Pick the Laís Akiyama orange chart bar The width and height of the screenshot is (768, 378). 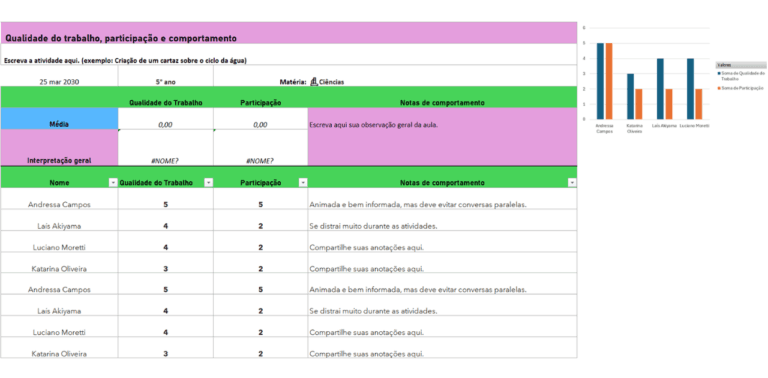(x=669, y=104)
